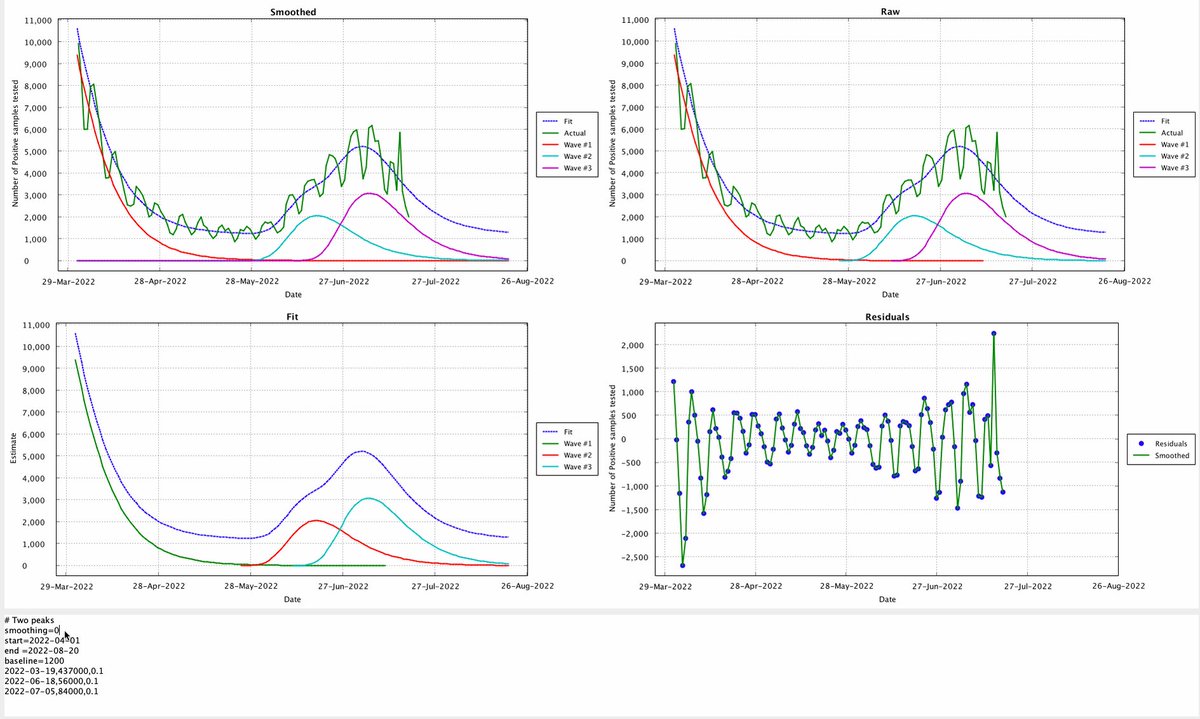
Task: Click the 'Date' axis label under Raw chart
Action: tap(888, 295)
